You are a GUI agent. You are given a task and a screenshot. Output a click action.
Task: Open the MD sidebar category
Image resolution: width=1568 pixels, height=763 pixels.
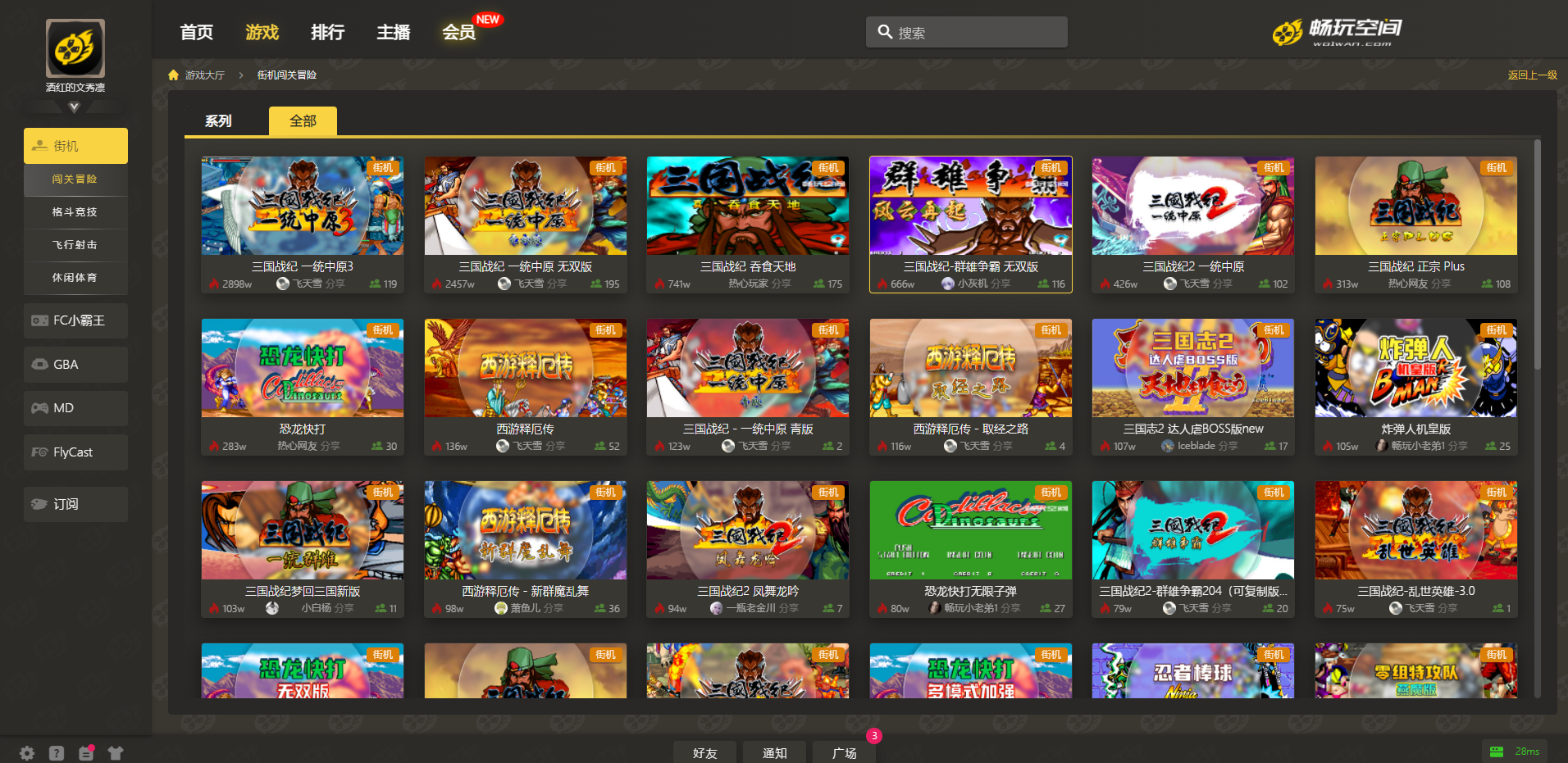[x=75, y=408]
